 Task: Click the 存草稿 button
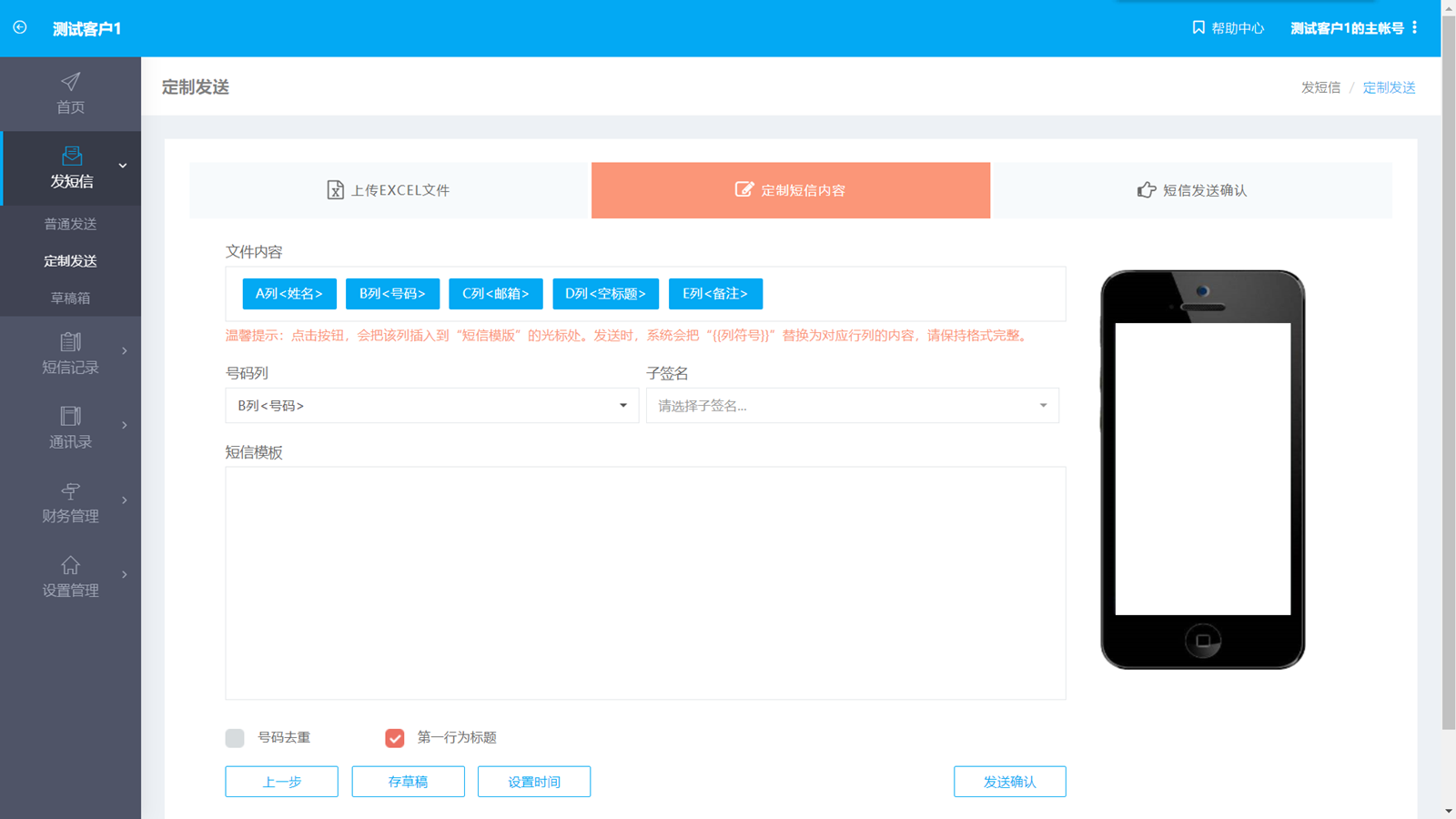coord(408,782)
